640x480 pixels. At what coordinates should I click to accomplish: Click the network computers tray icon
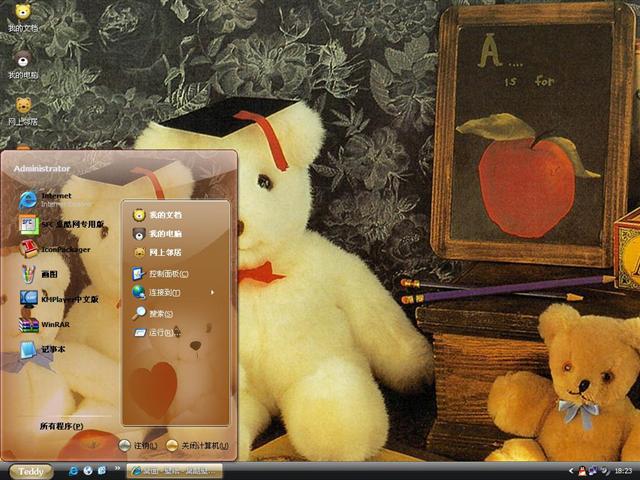coord(593,471)
